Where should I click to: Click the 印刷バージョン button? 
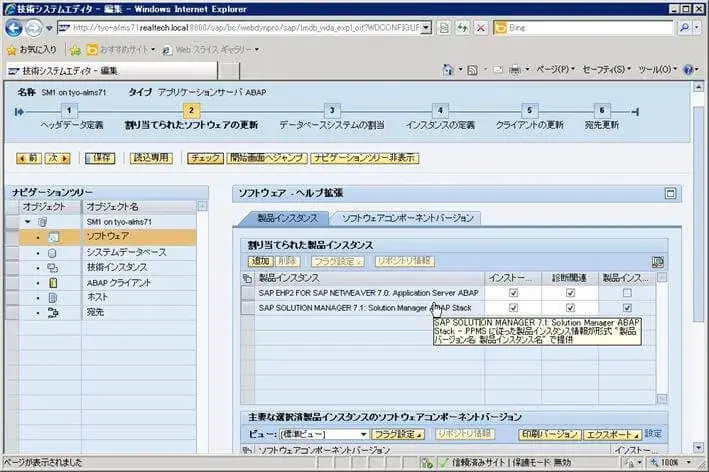pos(549,434)
